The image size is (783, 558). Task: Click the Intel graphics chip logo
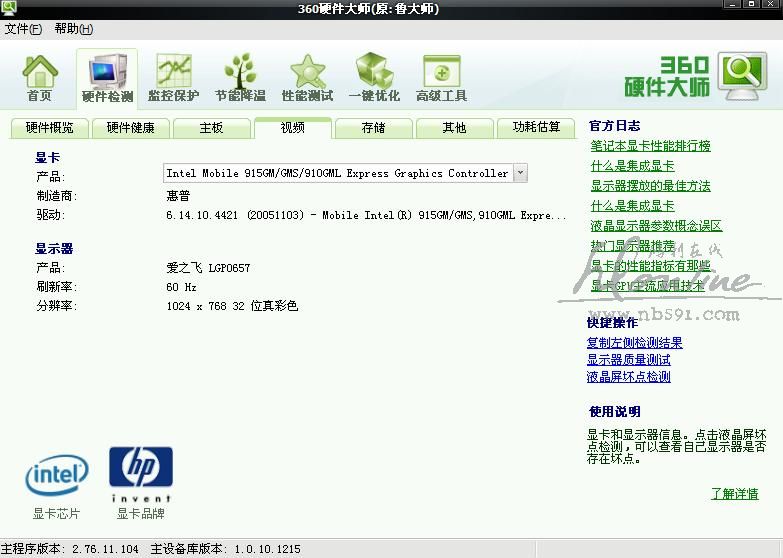click(56, 476)
